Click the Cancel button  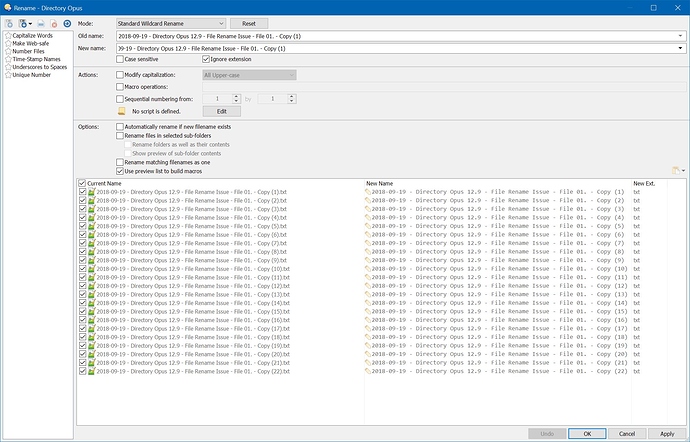[627, 434]
